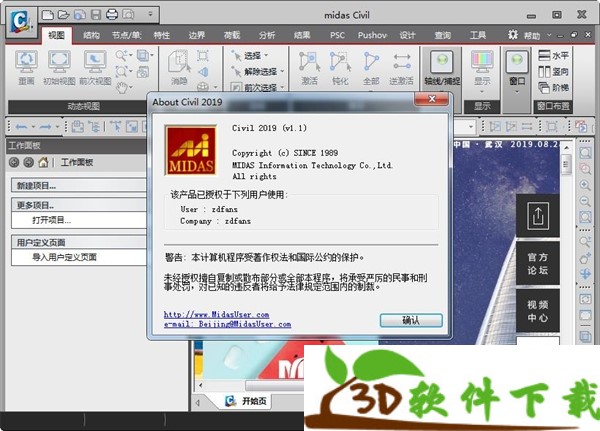Open the 解除选择 dropdown

[x=258, y=72]
